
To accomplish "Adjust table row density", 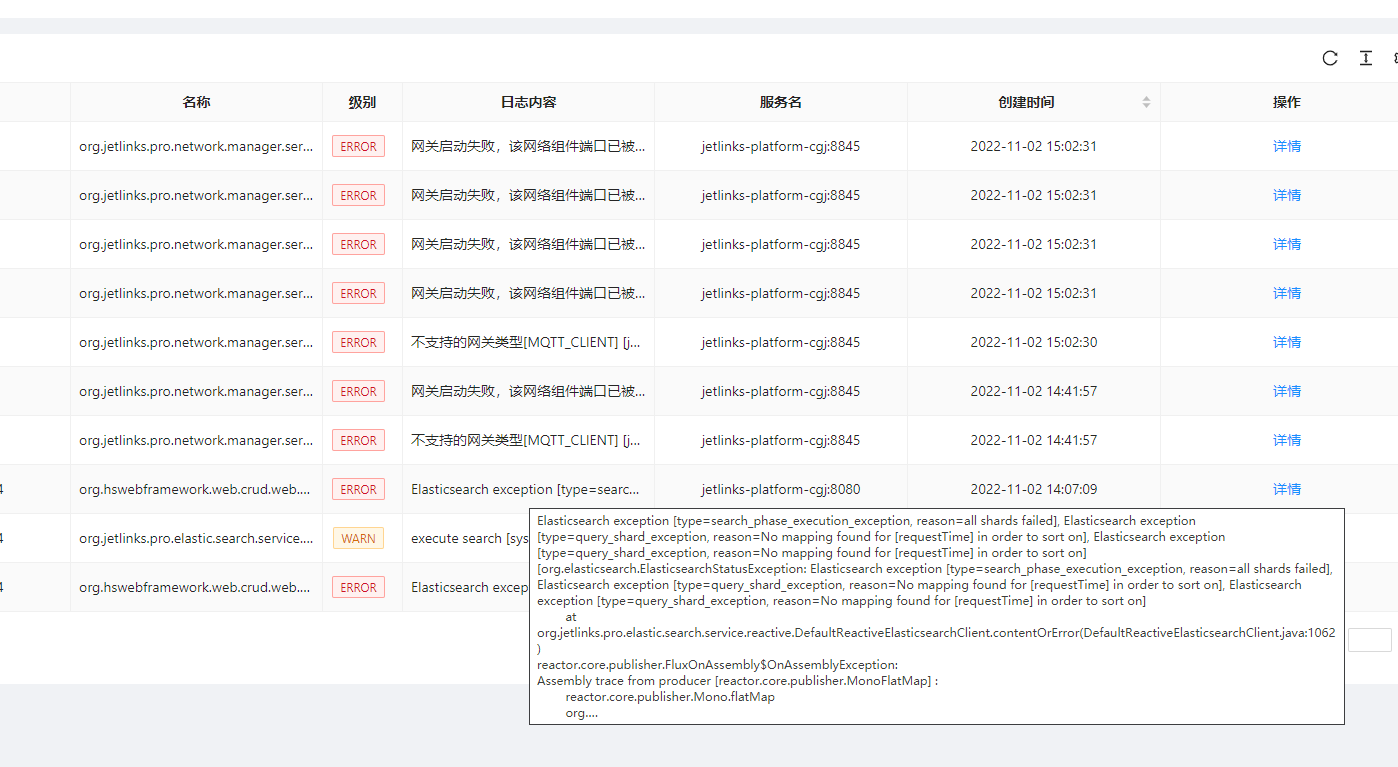I will tap(1365, 58).
